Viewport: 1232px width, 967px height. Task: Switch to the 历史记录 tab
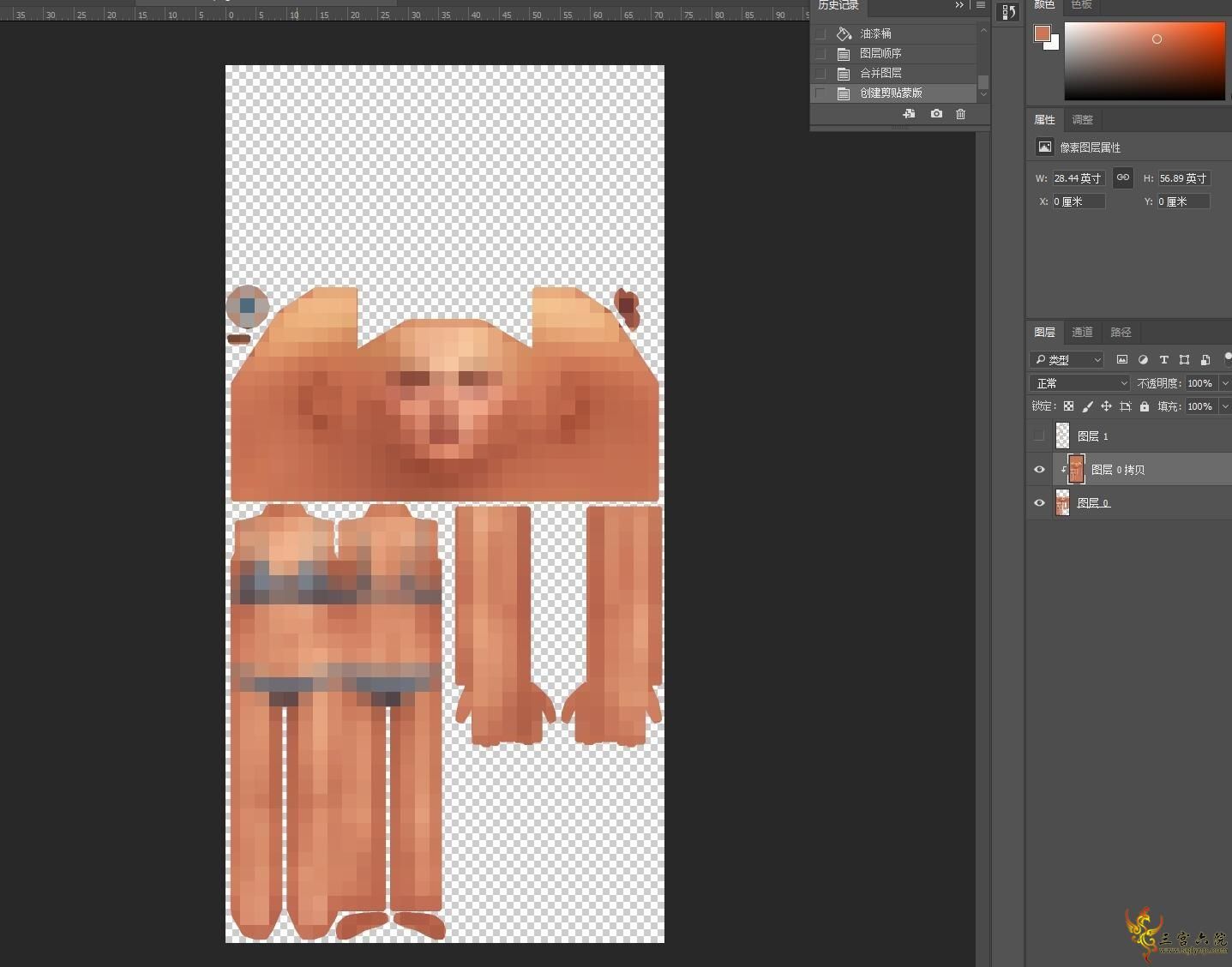click(838, 5)
